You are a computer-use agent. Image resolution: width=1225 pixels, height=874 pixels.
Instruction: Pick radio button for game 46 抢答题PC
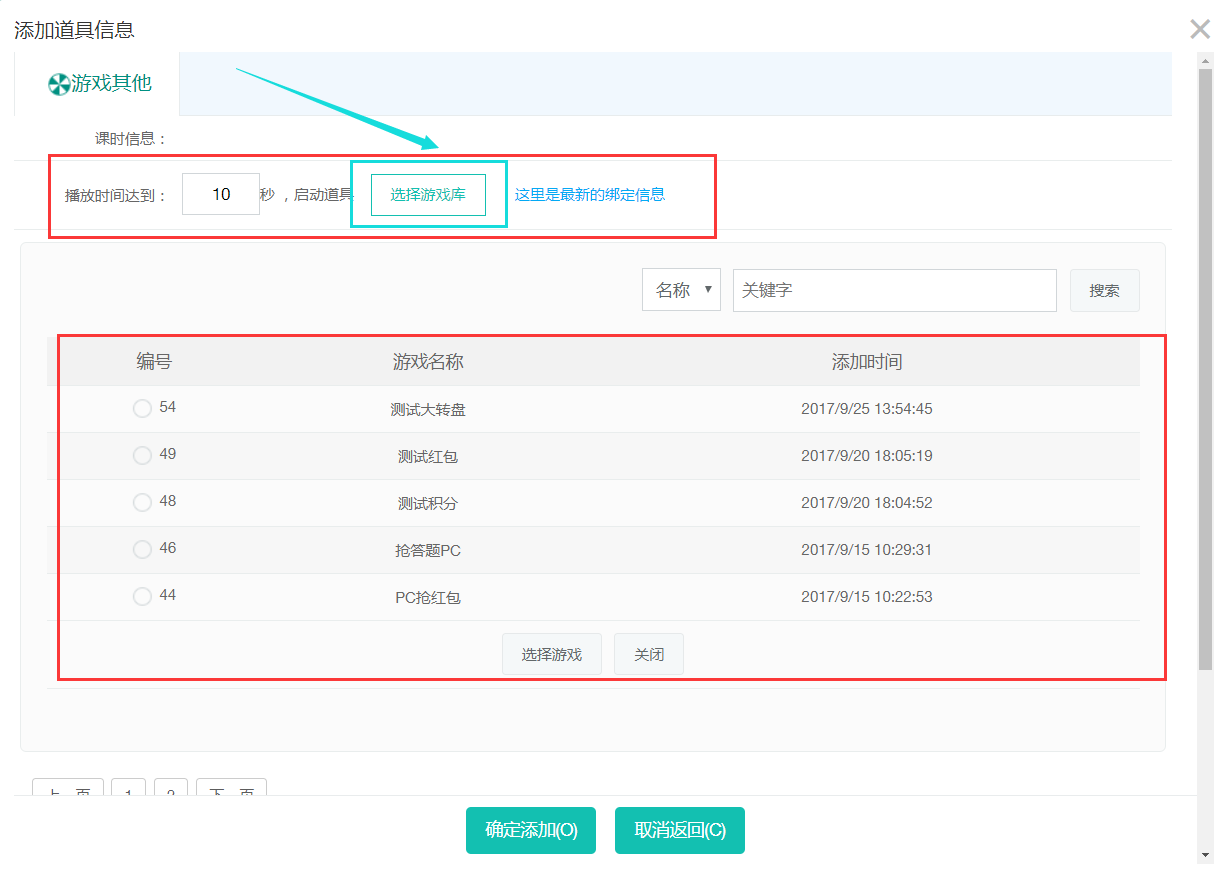pos(142,549)
